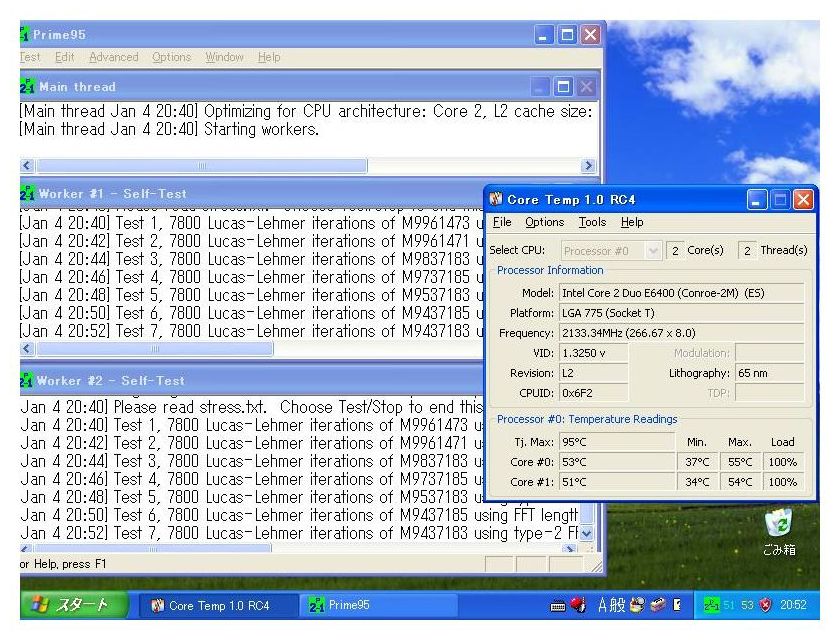Click Worker #1 line Test 3 M9837183
This screenshot has width=840, height=640.
pos(252,259)
